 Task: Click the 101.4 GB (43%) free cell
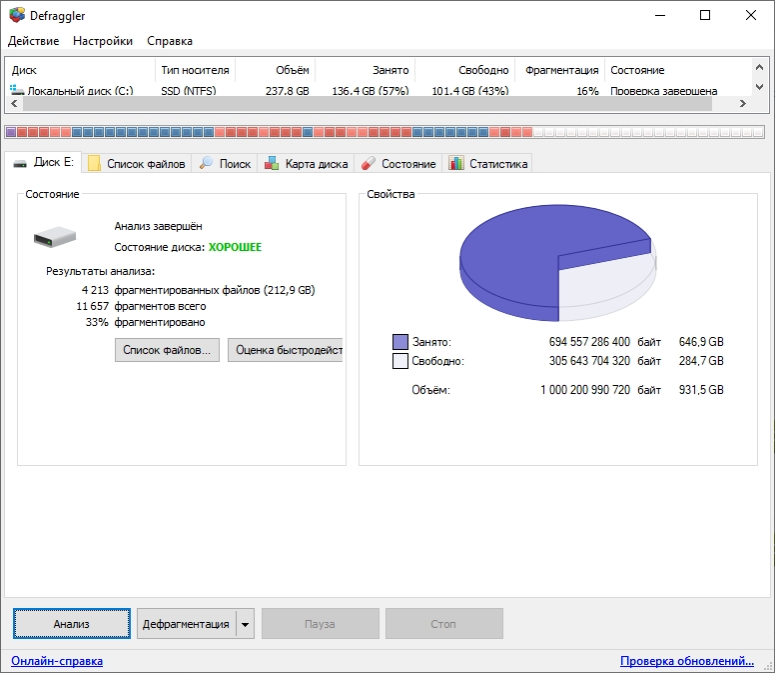click(x=470, y=91)
